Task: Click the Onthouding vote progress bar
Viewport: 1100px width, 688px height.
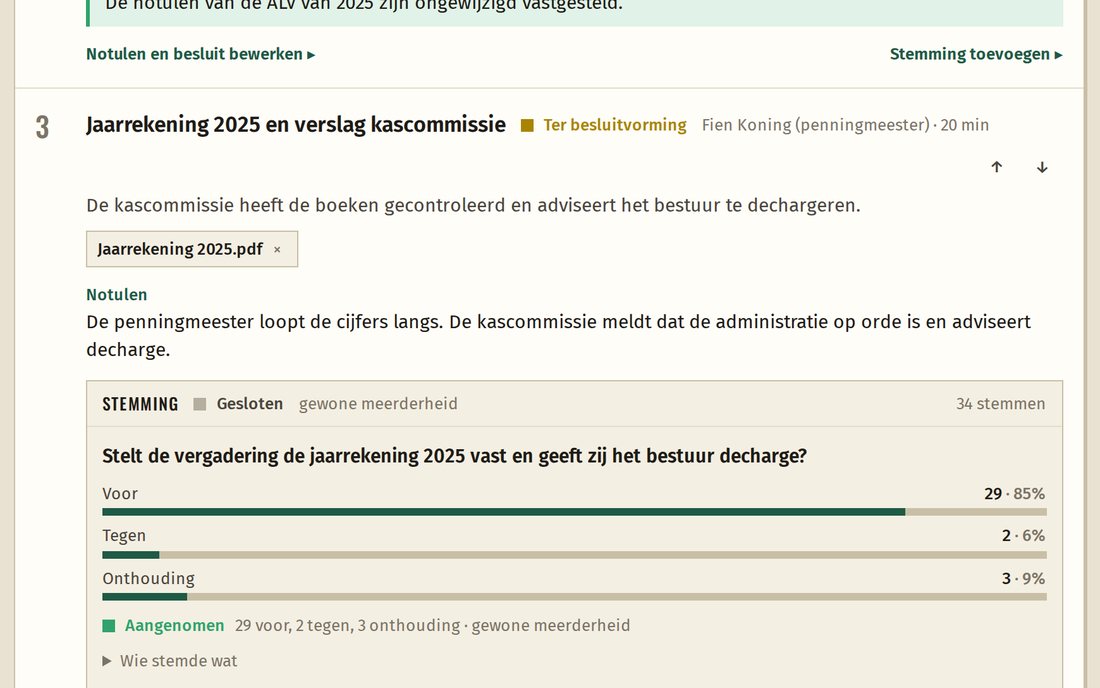Action: click(x=575, y=597)
